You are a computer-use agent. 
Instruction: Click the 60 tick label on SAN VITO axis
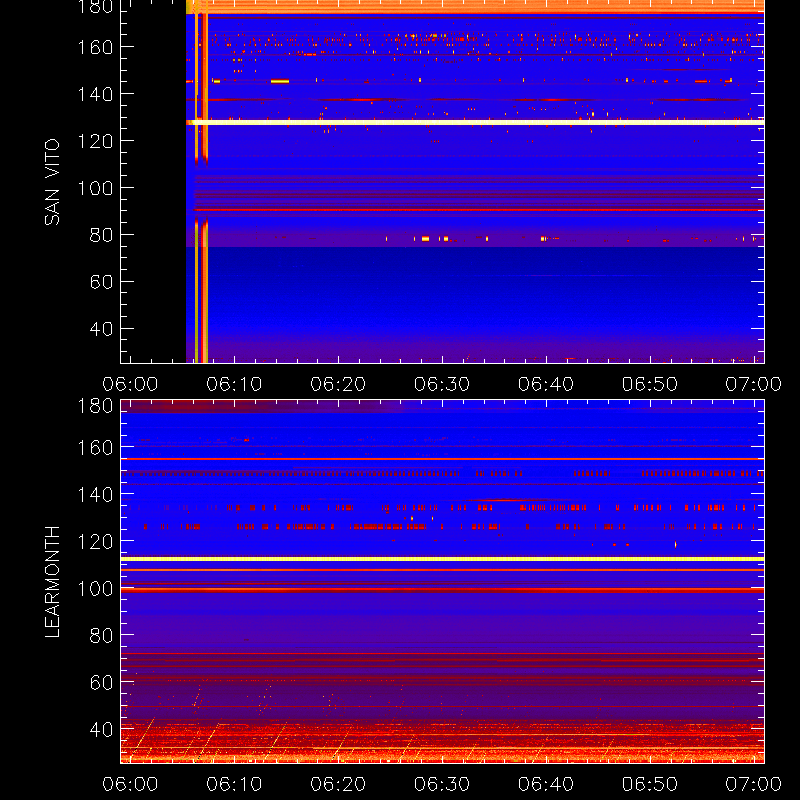coord(101,282)
